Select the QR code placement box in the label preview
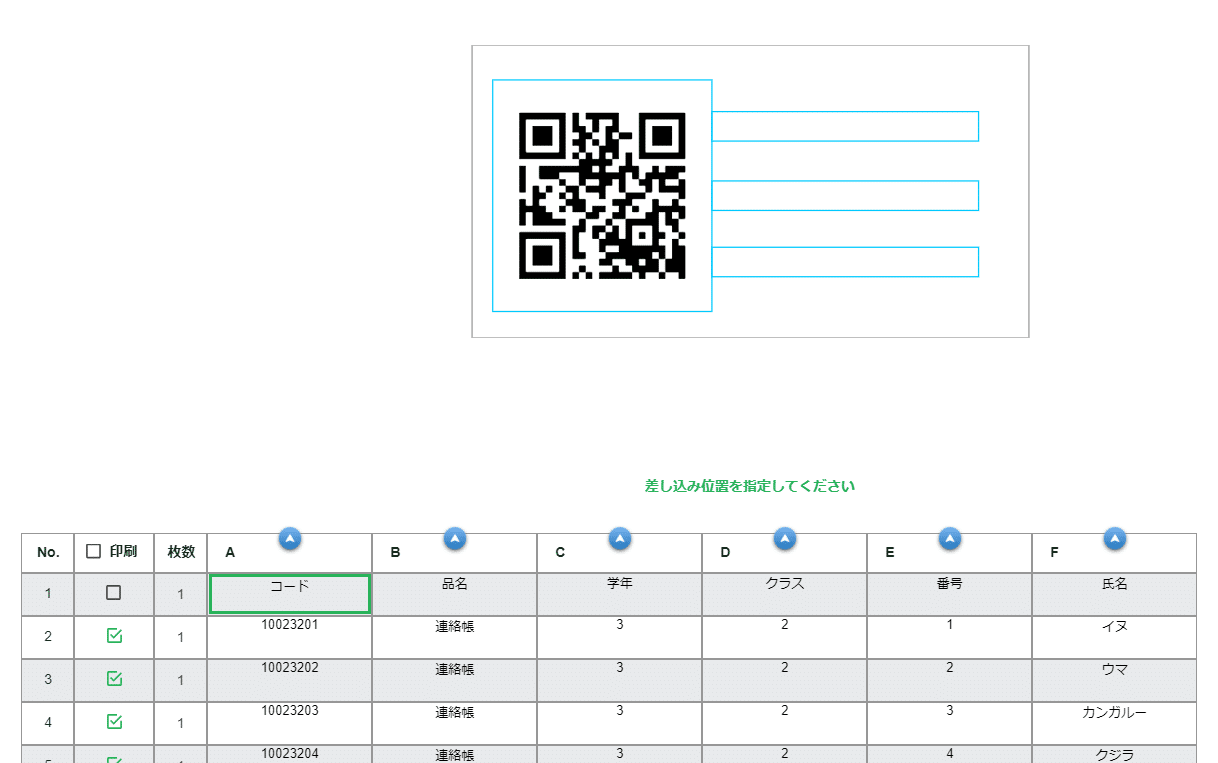The height and width of the screenshot is (763, 1218). click(602, 195)
